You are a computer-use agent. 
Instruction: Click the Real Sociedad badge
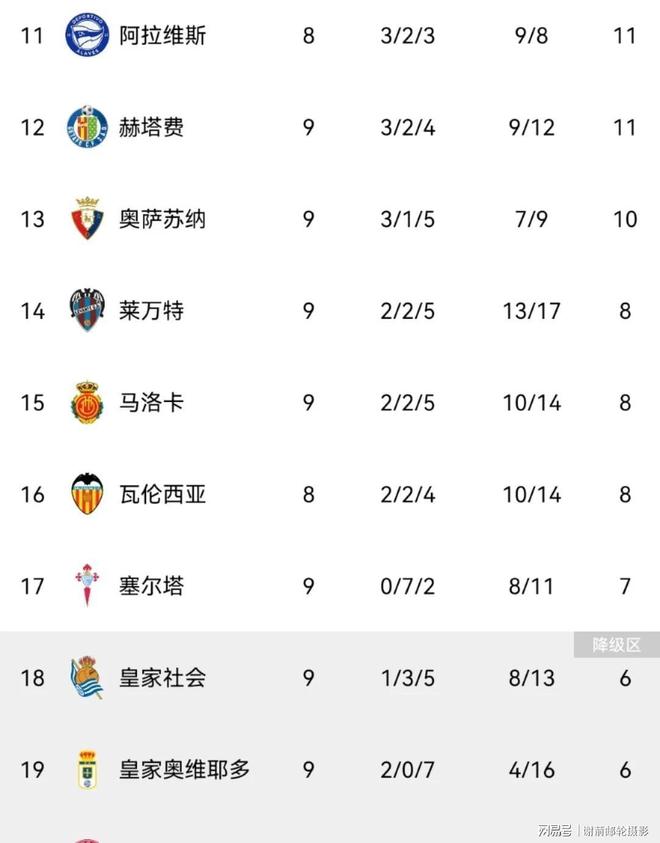pyautogui.click(x=87, y=678)
